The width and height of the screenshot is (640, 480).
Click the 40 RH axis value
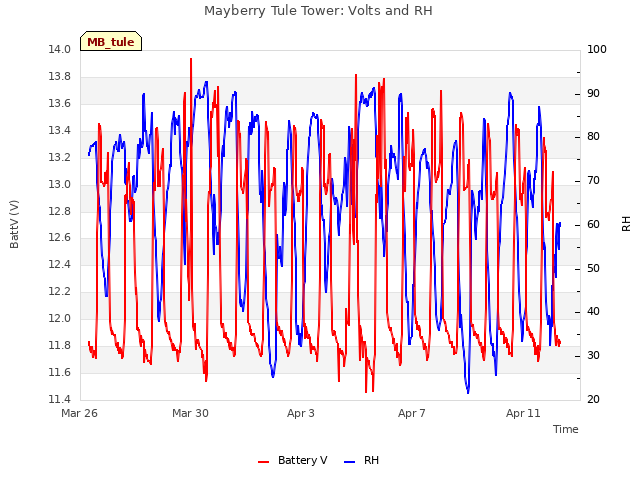click(593, 311)
